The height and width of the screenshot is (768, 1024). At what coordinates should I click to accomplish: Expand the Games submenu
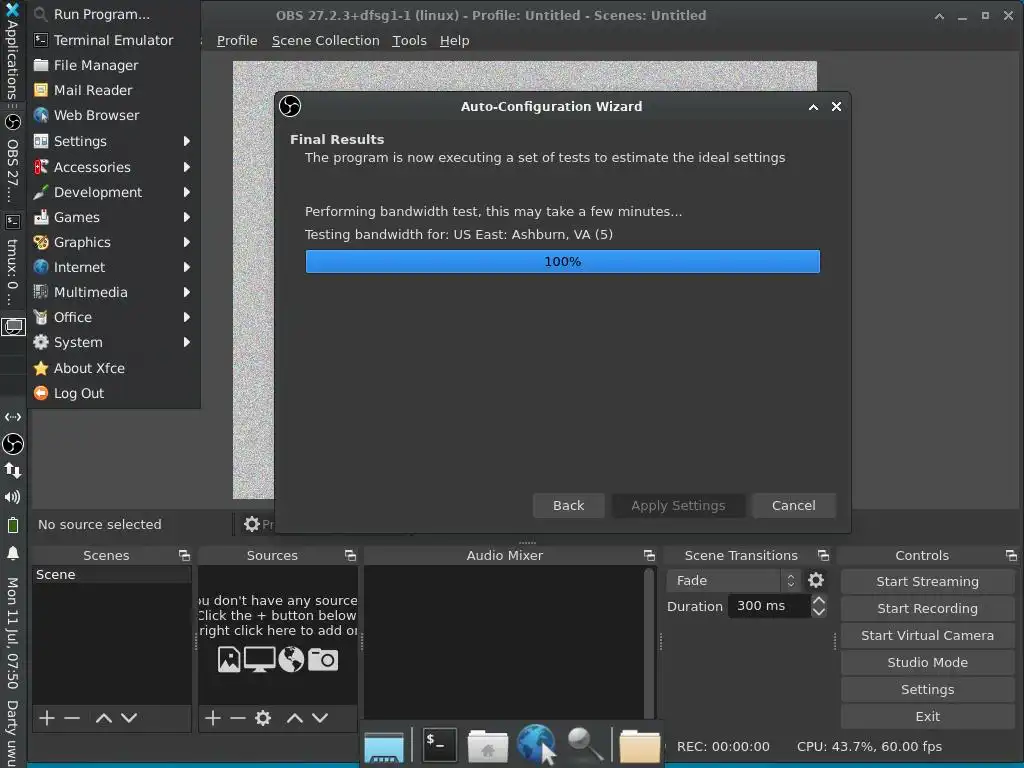click(x=114, y=217)
